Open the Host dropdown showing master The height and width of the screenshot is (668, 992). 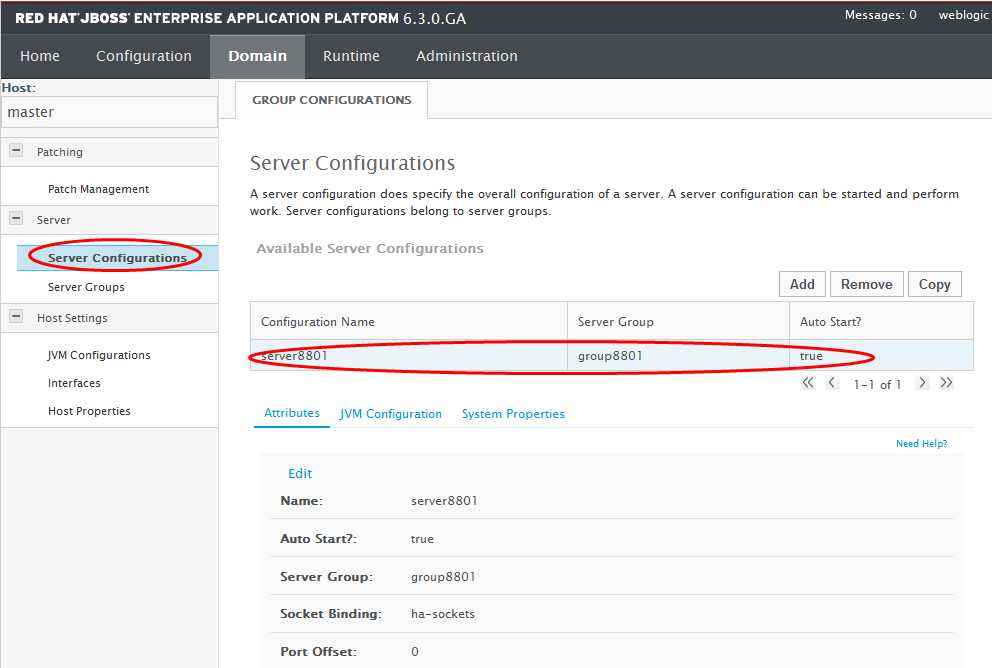point(109,112)
